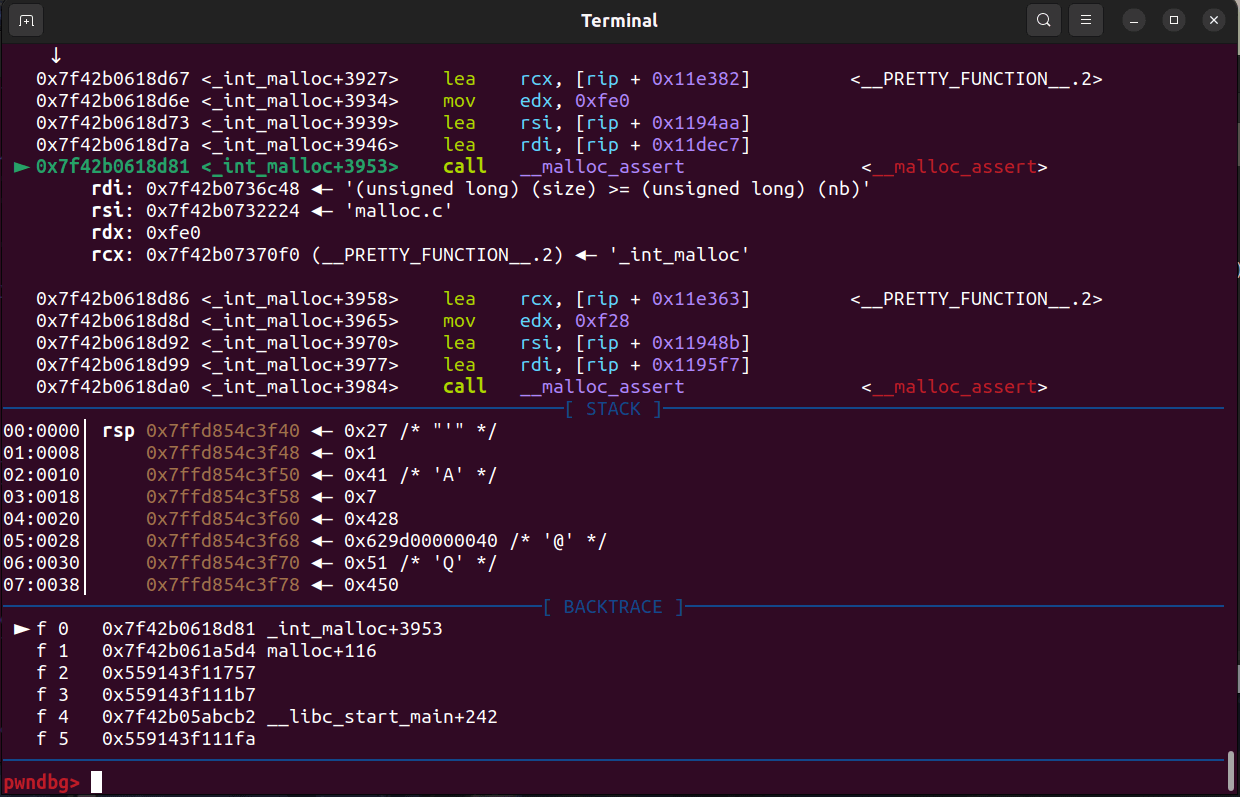The image size is (1240, 797).
Task: Open a new terminal tab
Action: [25, 20]
